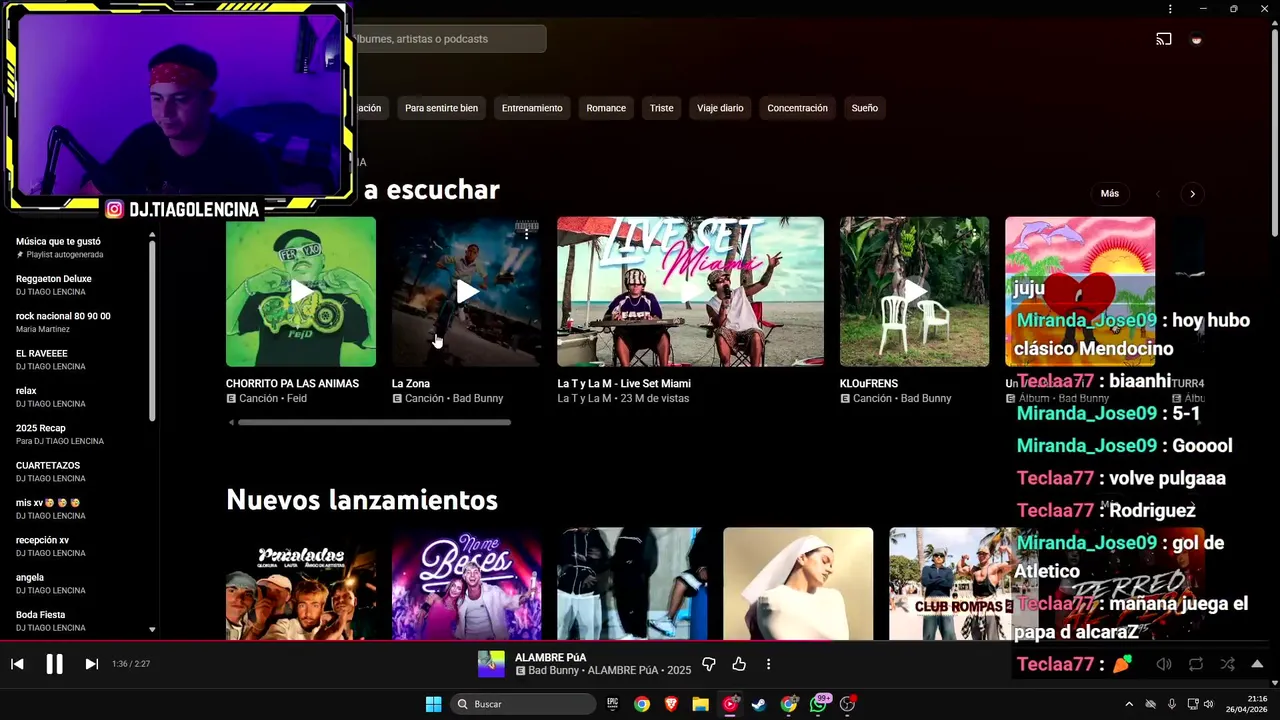The width and height of the screenshot is (1280, 720).
Task: Click the horizontal carousel scrollbar
Action: 374,422
